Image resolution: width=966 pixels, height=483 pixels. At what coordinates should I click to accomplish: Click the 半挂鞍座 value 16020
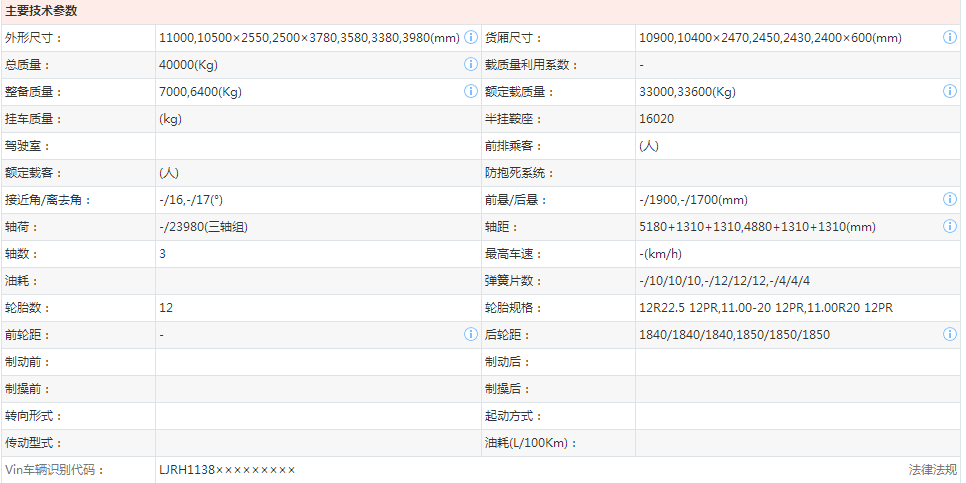click(656, 119)
